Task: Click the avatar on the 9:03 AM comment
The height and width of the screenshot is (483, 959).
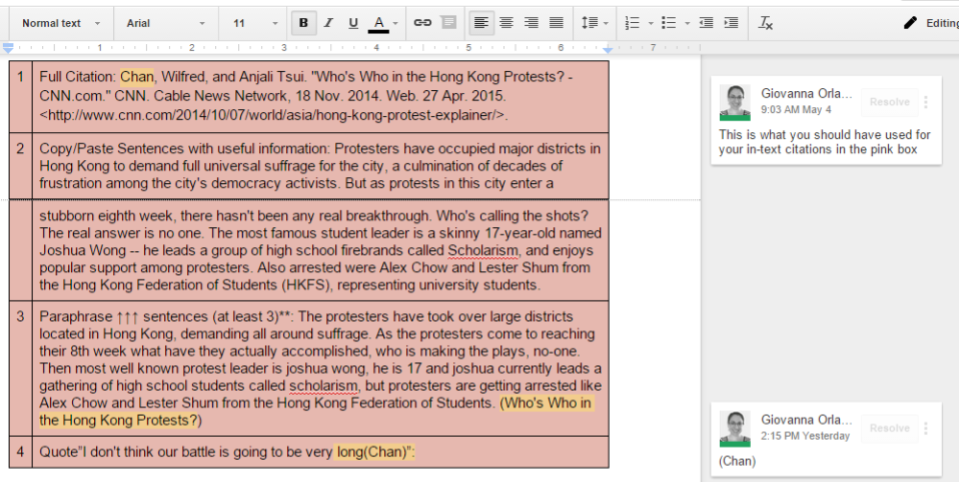Action: 735,102
